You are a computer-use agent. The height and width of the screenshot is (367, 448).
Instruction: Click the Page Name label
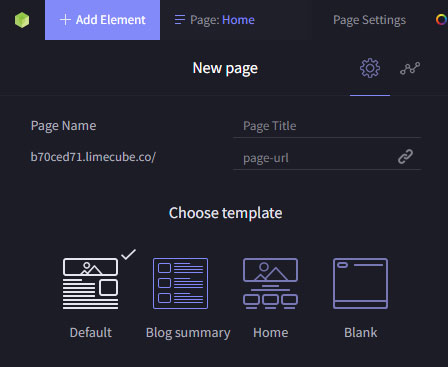(63, 126)
